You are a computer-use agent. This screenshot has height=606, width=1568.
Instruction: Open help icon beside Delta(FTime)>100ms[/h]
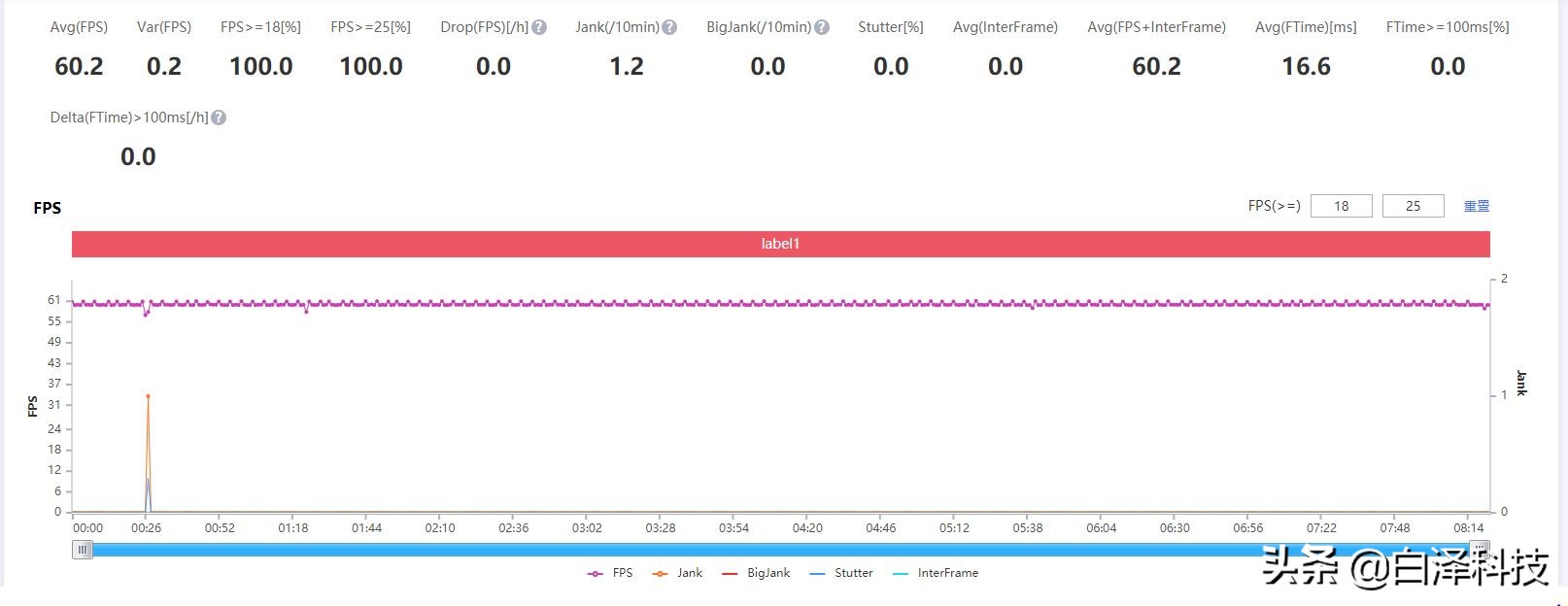pyautogui.click(x=219, y=118)
